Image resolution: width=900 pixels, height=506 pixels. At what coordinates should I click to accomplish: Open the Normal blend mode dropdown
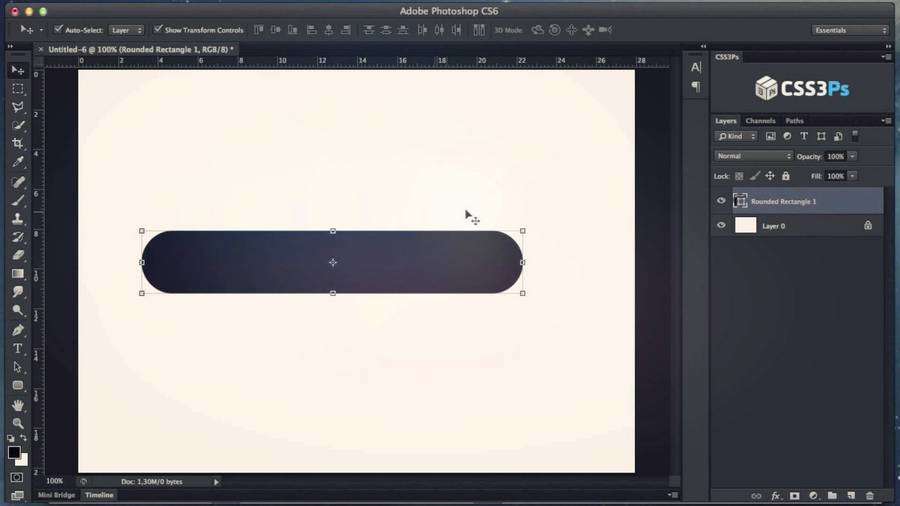[x=754, y=156]
